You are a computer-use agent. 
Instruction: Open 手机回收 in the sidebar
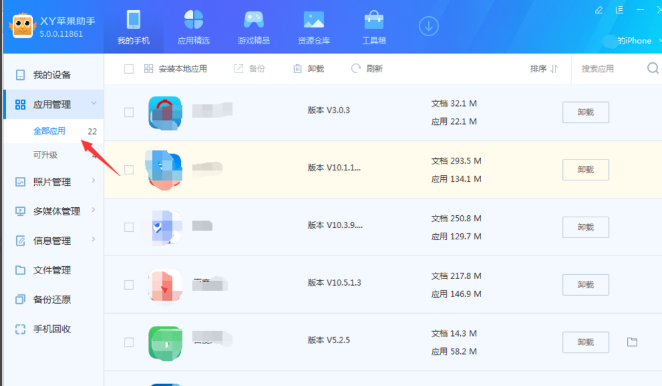[x=53, y=329]
